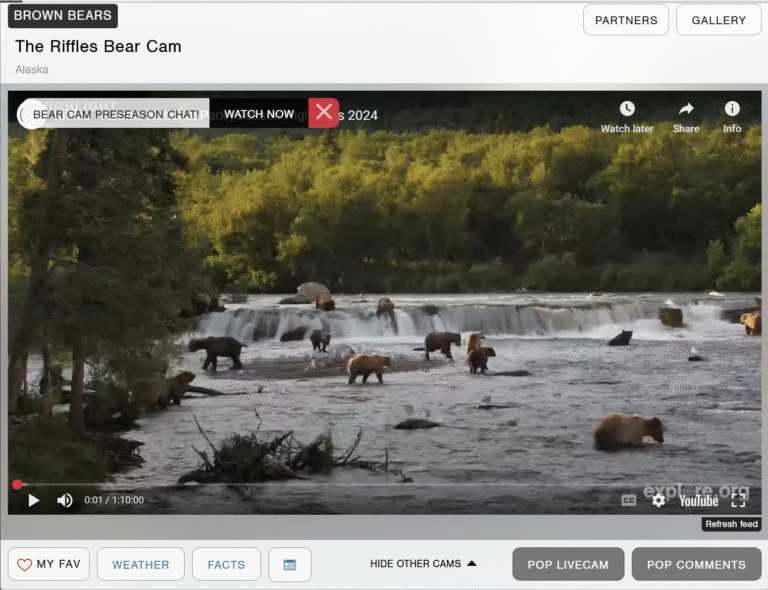Screen dimensions: 768x590
Task: Click WATCH NOW in banner
Action: 259,114
